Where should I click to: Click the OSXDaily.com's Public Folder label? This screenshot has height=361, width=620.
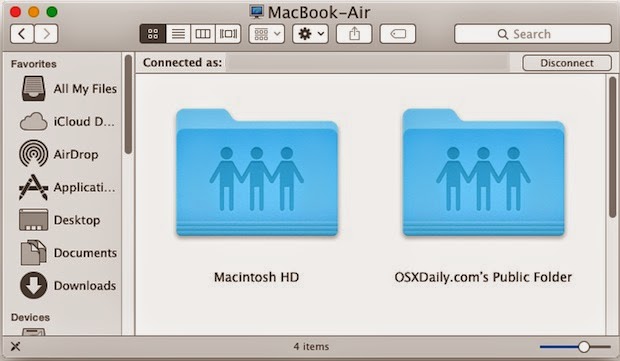[x=483, y=277]
